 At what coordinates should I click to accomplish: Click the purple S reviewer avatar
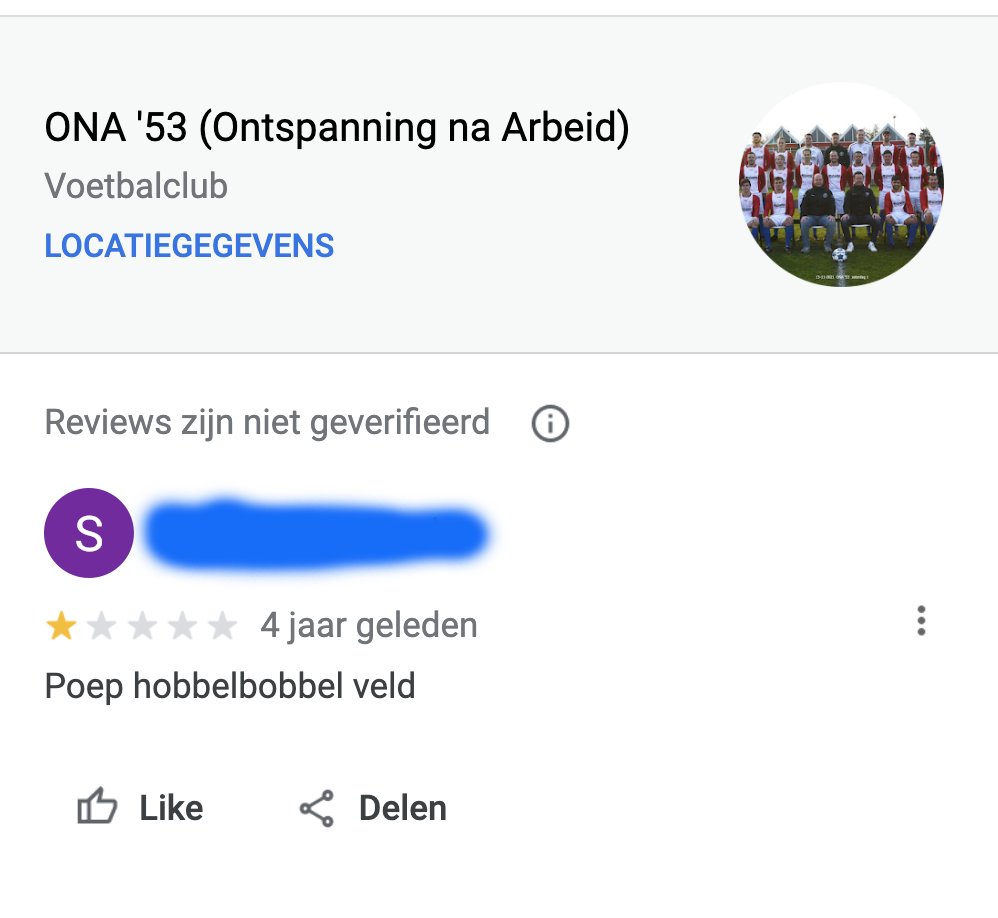(89, 533)
